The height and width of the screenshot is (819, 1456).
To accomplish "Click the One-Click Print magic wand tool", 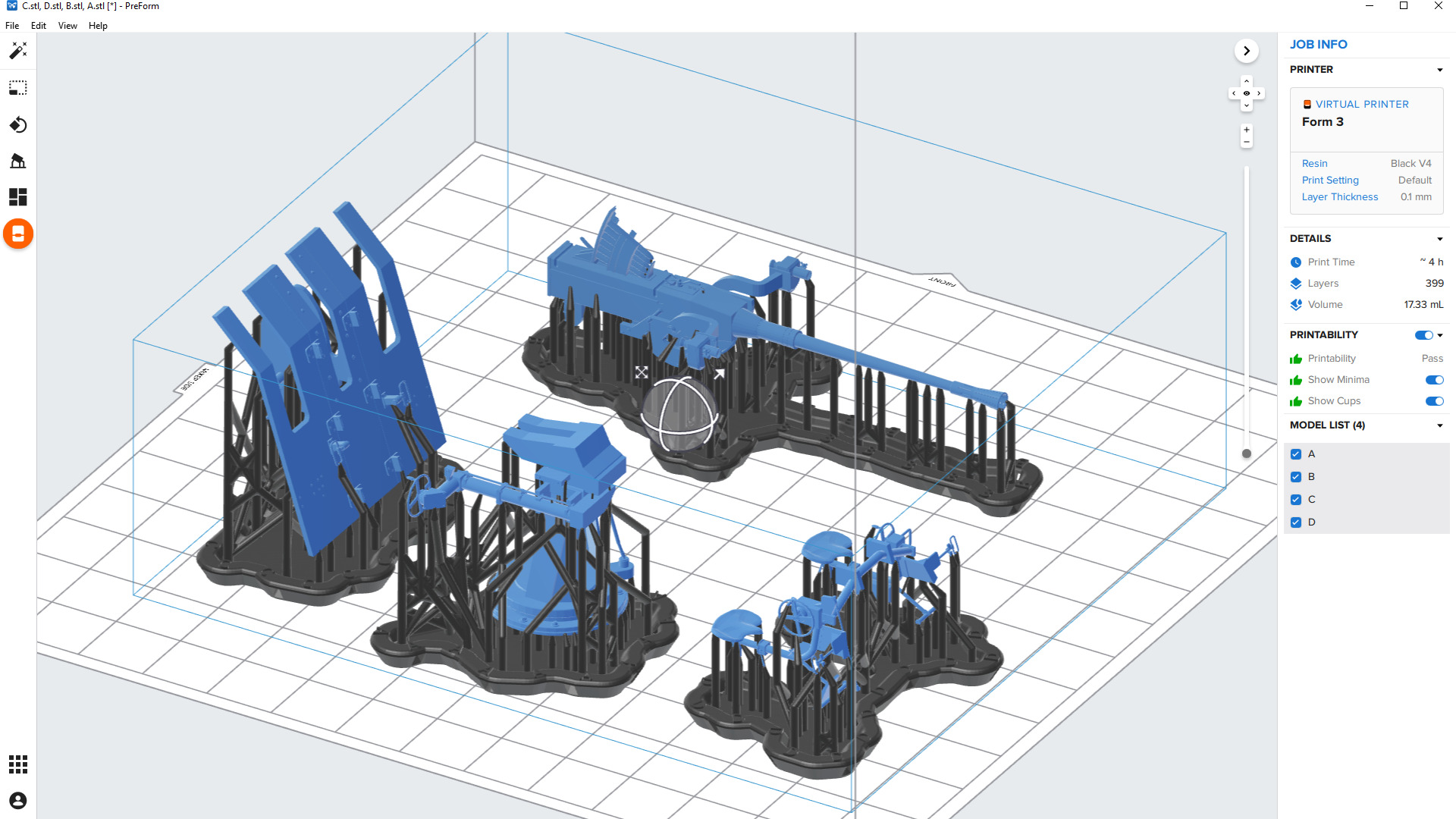I will click(x=18, y=51).
